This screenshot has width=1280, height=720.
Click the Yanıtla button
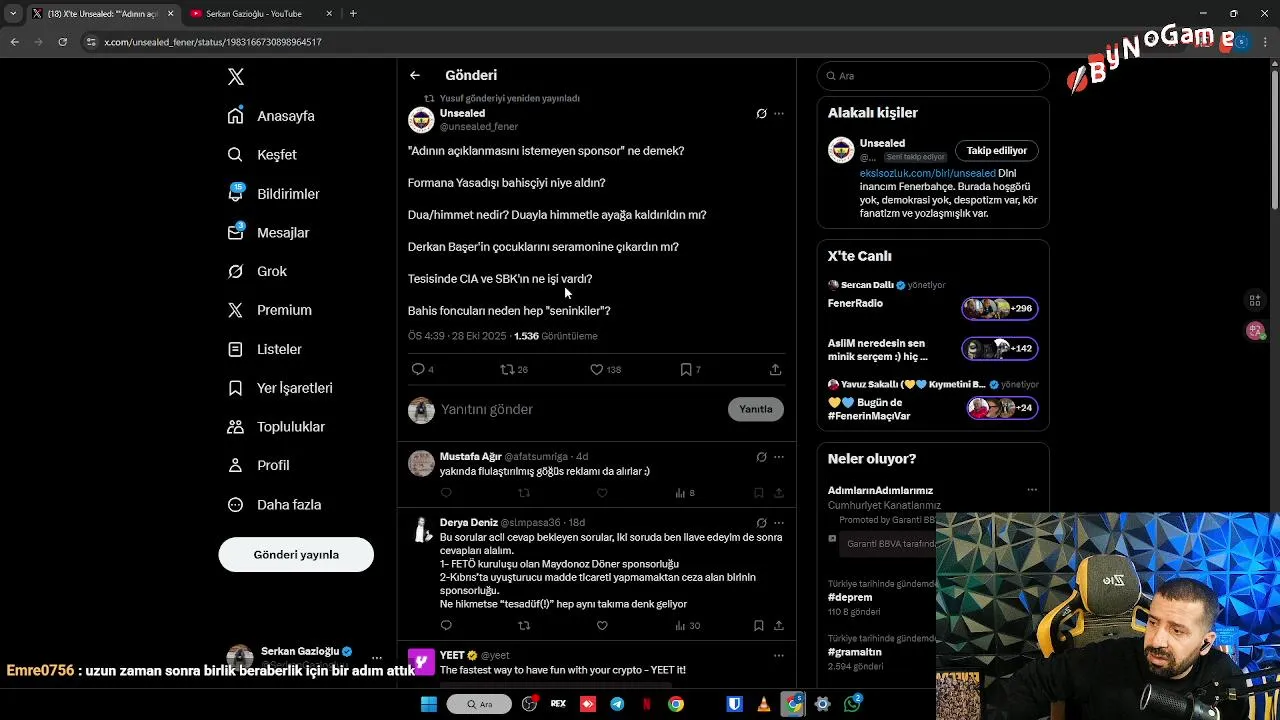point(756,409)
